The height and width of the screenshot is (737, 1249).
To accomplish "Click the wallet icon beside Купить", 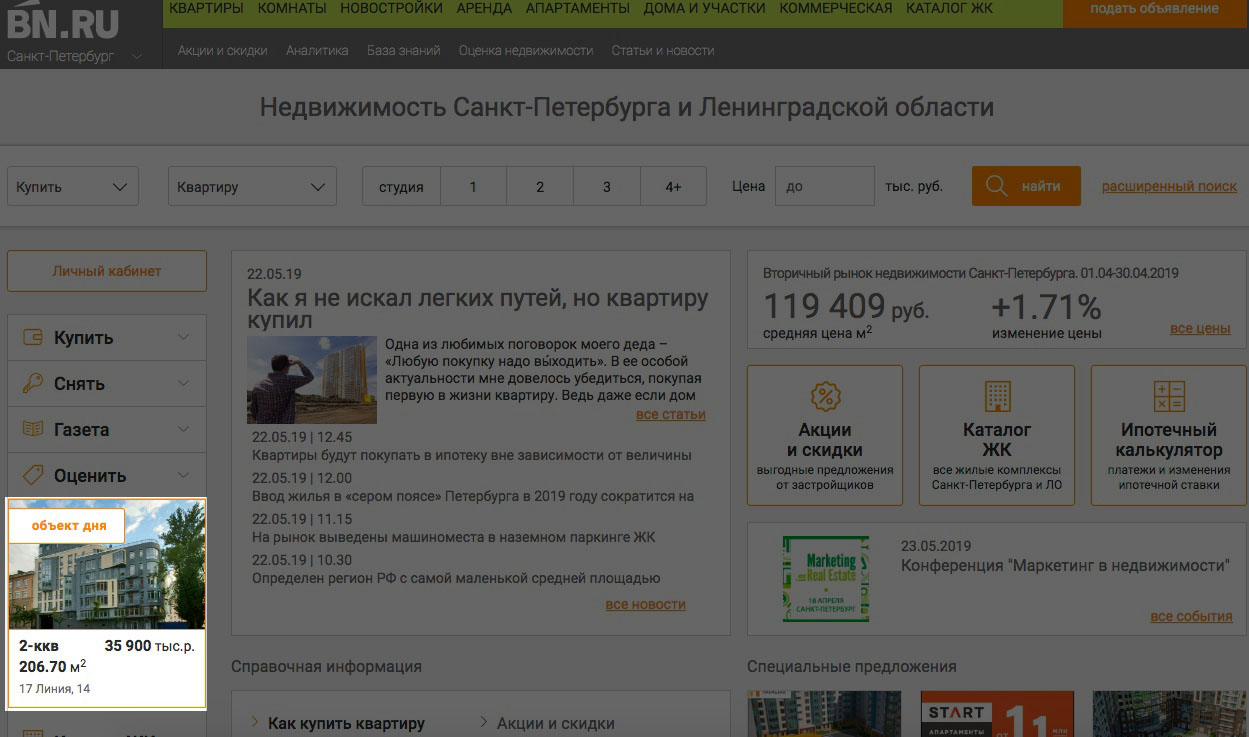I will (33, 338).
